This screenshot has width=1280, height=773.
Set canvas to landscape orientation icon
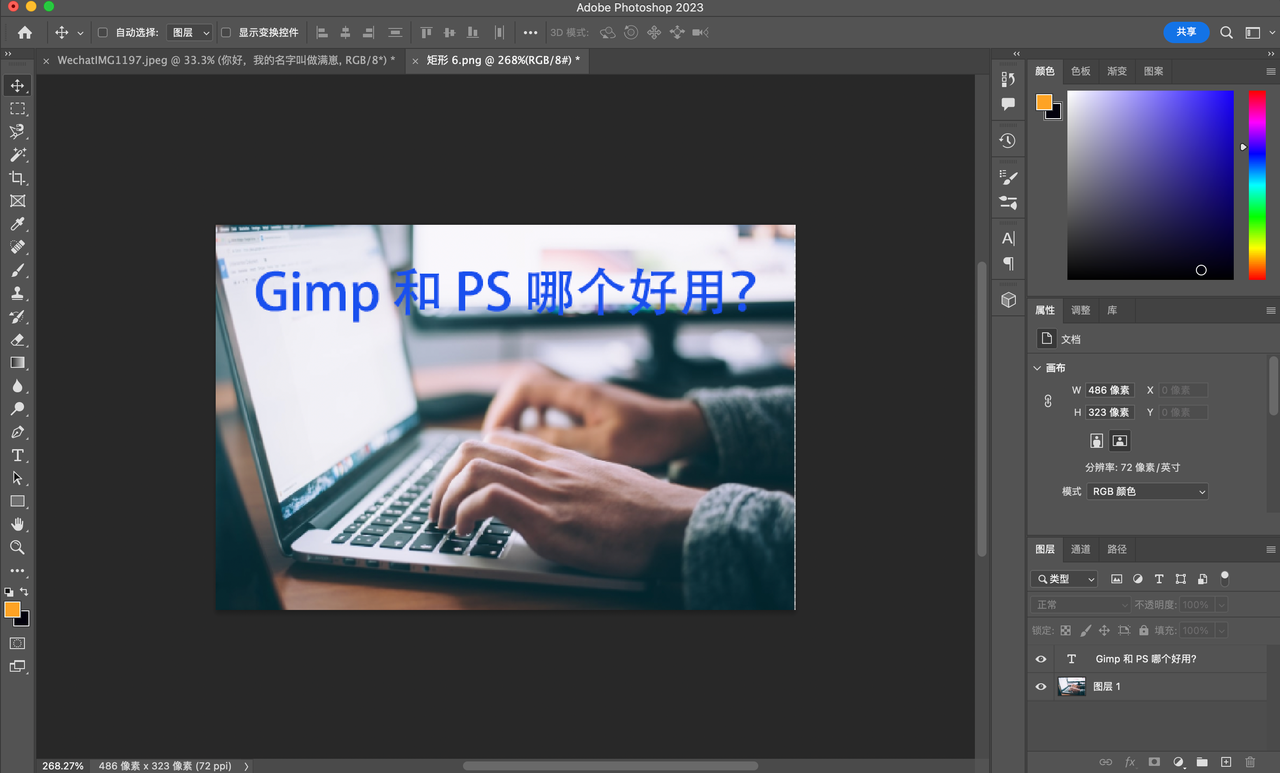(x=1120, y=441)
